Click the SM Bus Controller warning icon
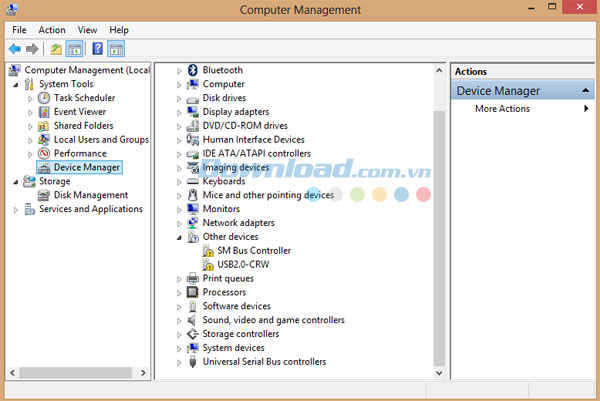The height and width of the screenshot is (401, 600). pyautogui.click(x=208, y=251)
